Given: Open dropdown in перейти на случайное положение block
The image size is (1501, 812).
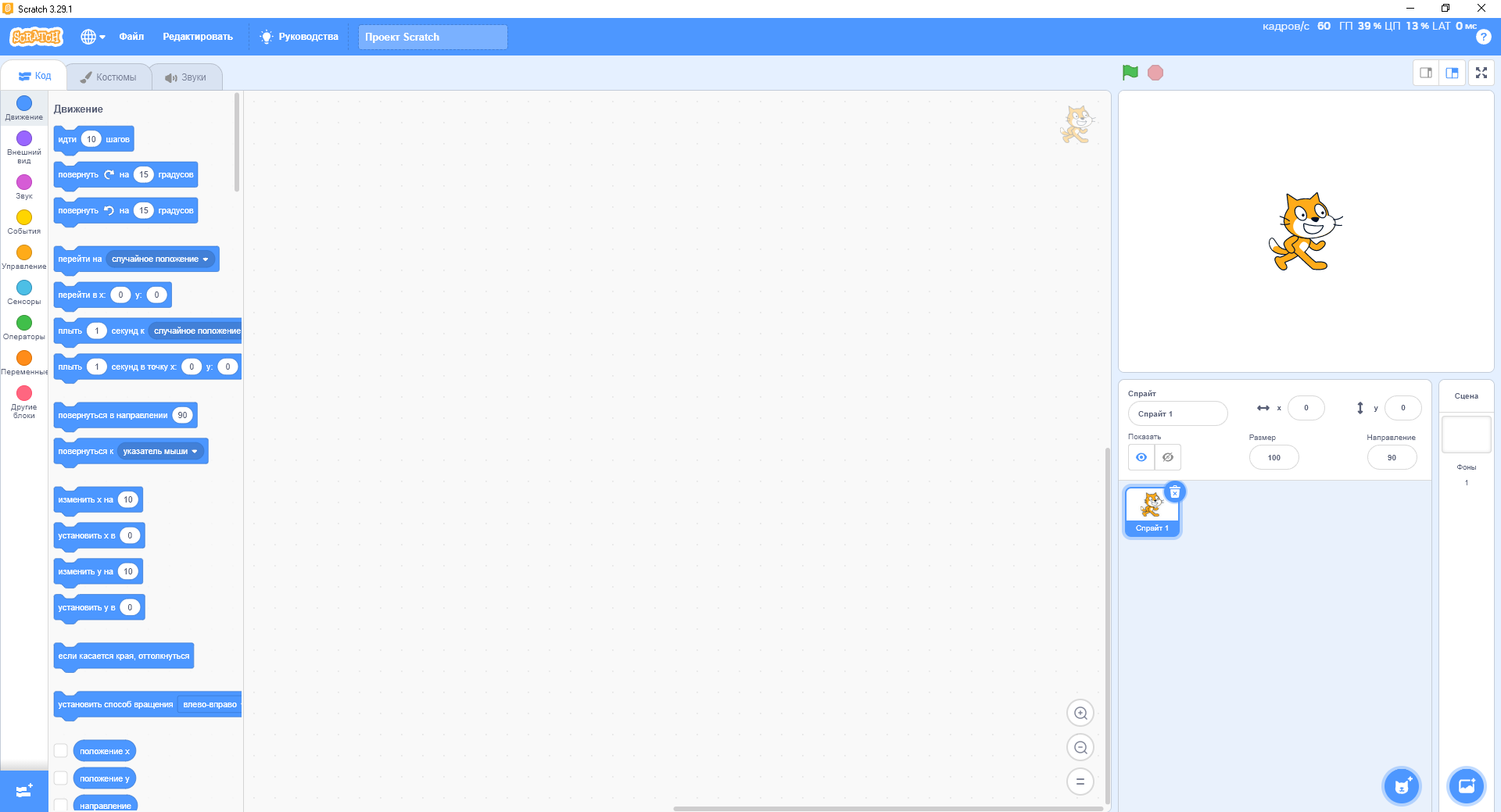Looking at the screenshot, I should 160,259.
